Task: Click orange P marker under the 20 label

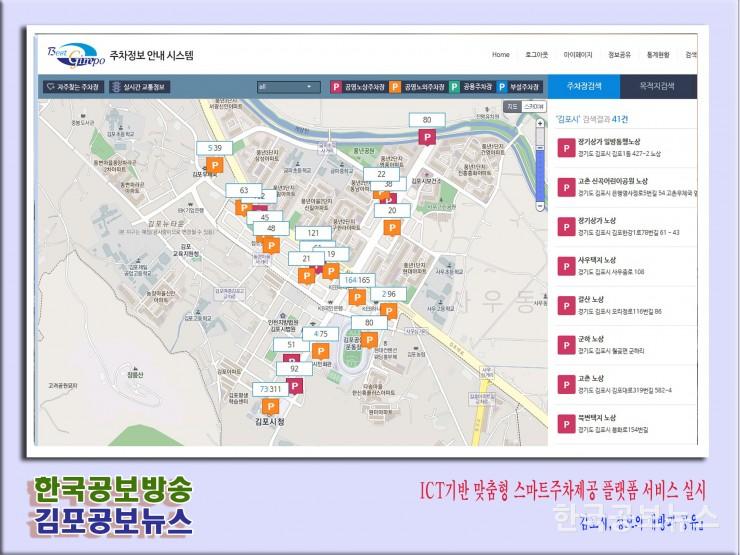Action: coord(392,228)
